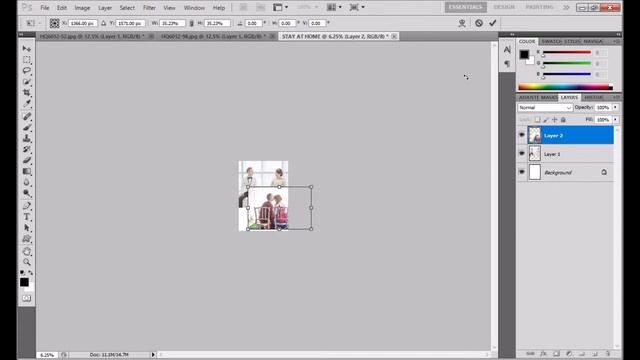Expand more workspaces chevron
Viewport: 640px width, 360px height.
coord(566,7)
